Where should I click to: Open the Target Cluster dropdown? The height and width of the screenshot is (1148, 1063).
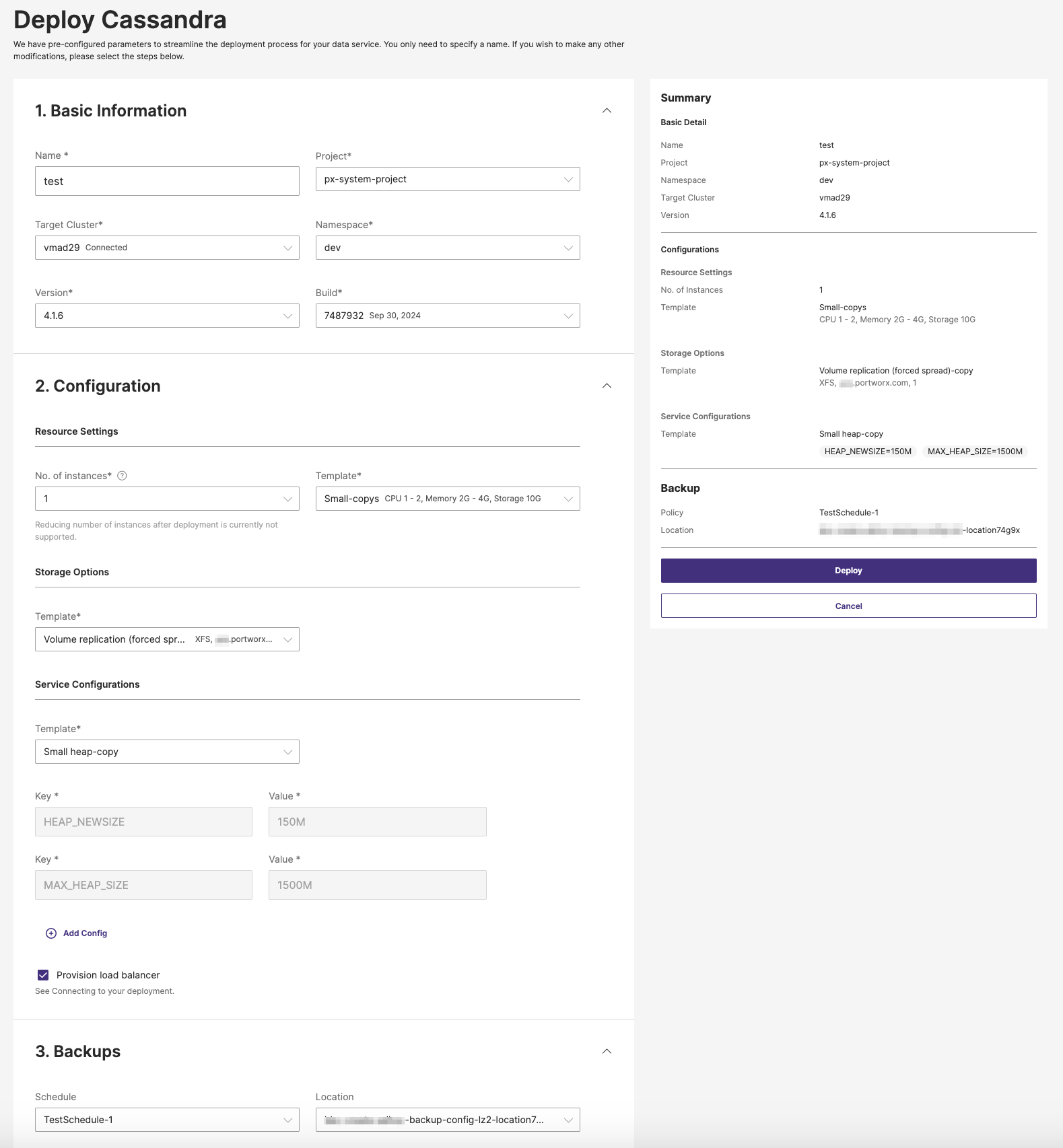(167, 248)
